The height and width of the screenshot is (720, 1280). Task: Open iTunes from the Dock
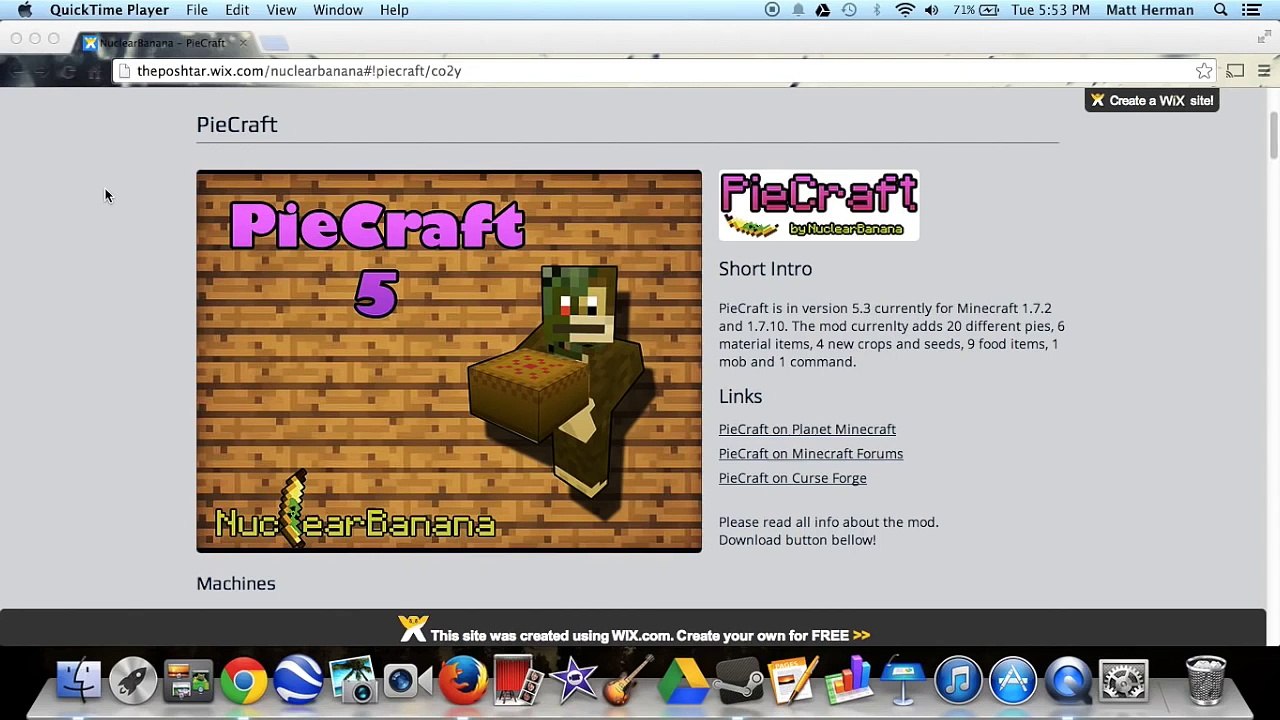pyautogui.click(x=958, y=681)
